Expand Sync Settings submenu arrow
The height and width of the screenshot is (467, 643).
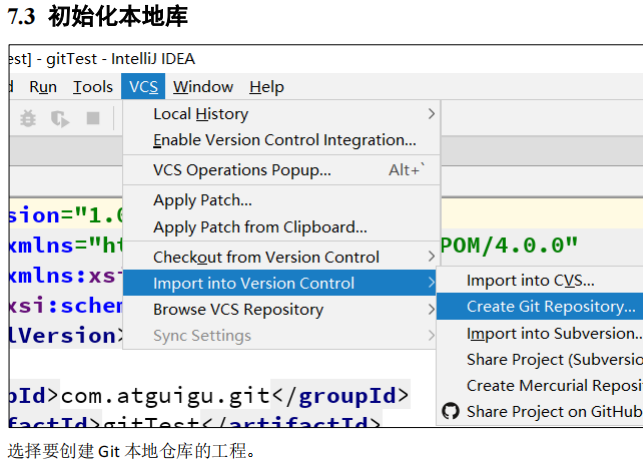431,335
